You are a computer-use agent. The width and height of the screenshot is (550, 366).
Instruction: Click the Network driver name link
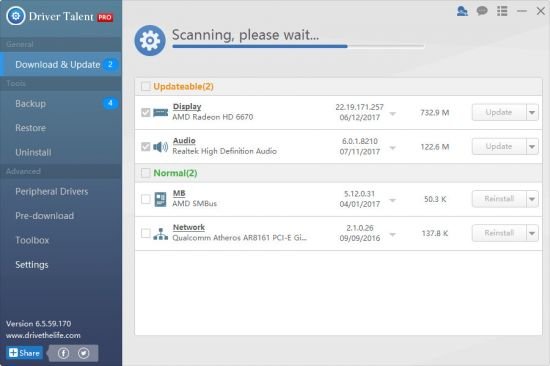[x=189, y=227]
